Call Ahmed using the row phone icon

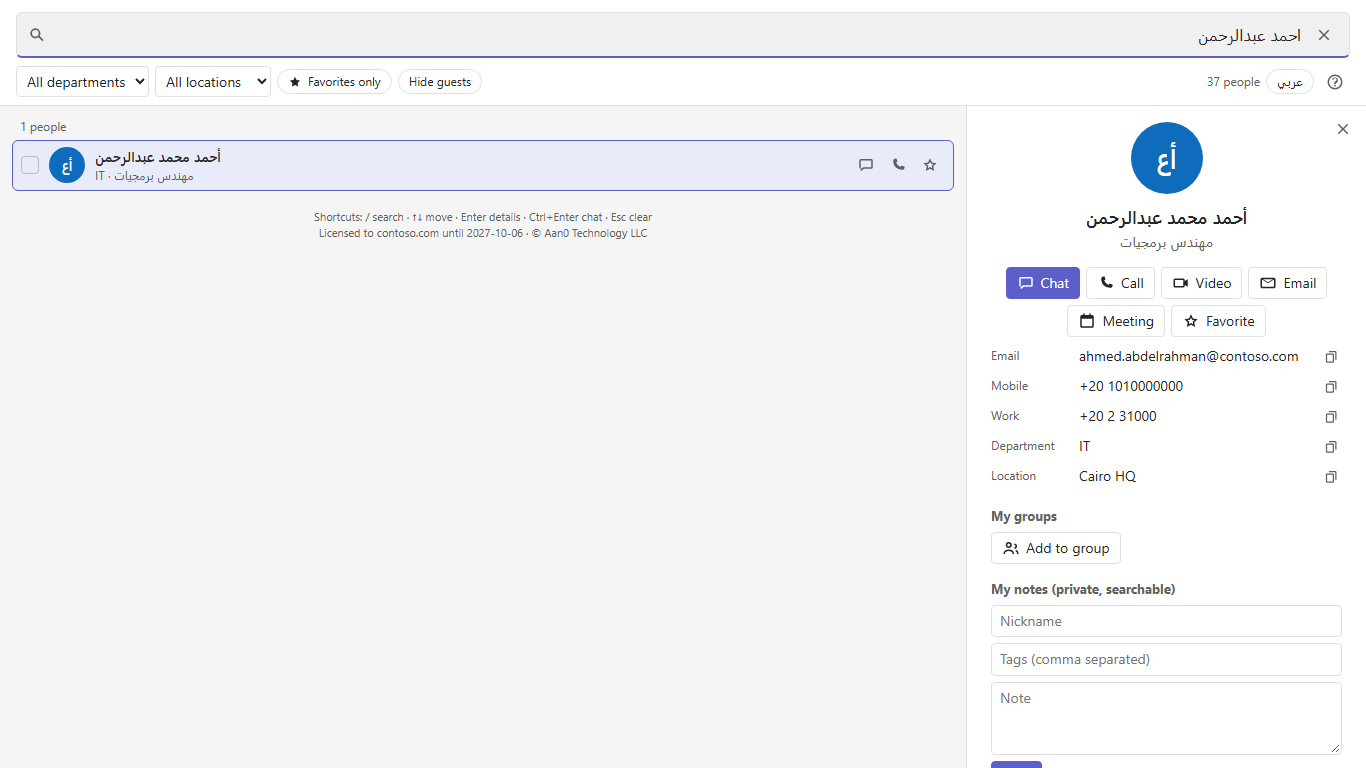(x=898, y=165)
